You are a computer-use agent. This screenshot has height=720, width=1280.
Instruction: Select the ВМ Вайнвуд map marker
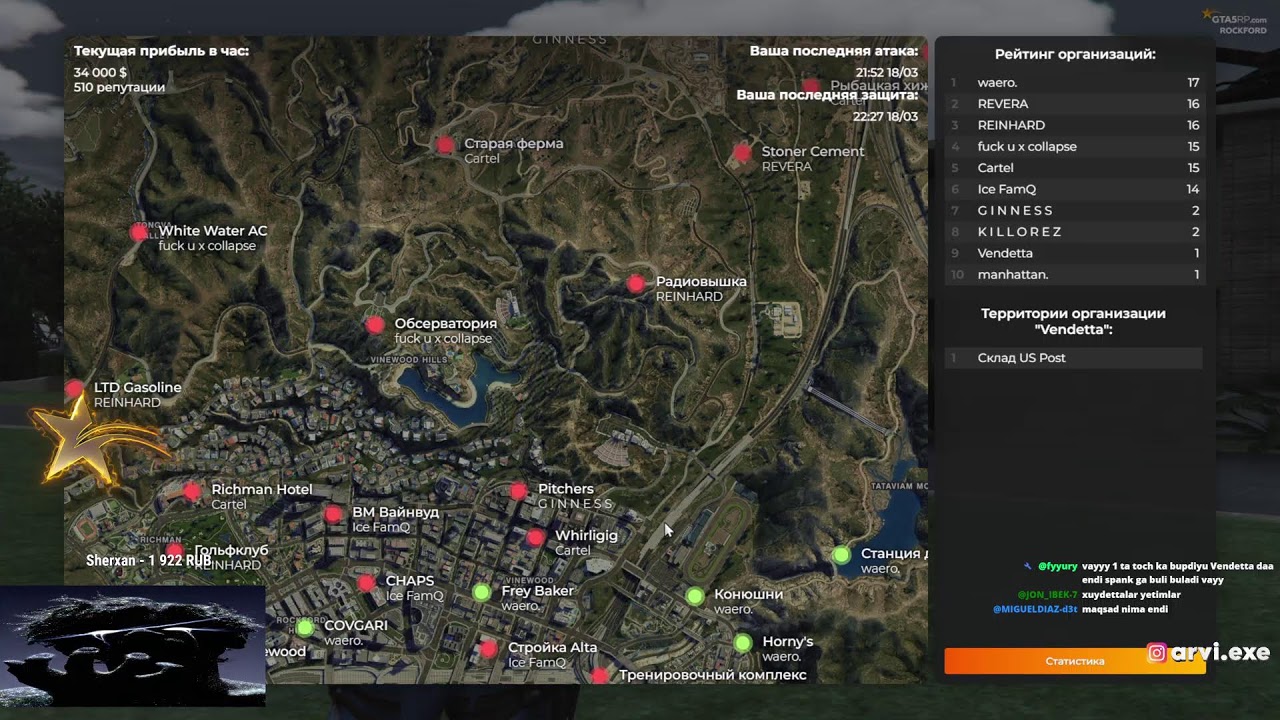(x=333, y=514)
